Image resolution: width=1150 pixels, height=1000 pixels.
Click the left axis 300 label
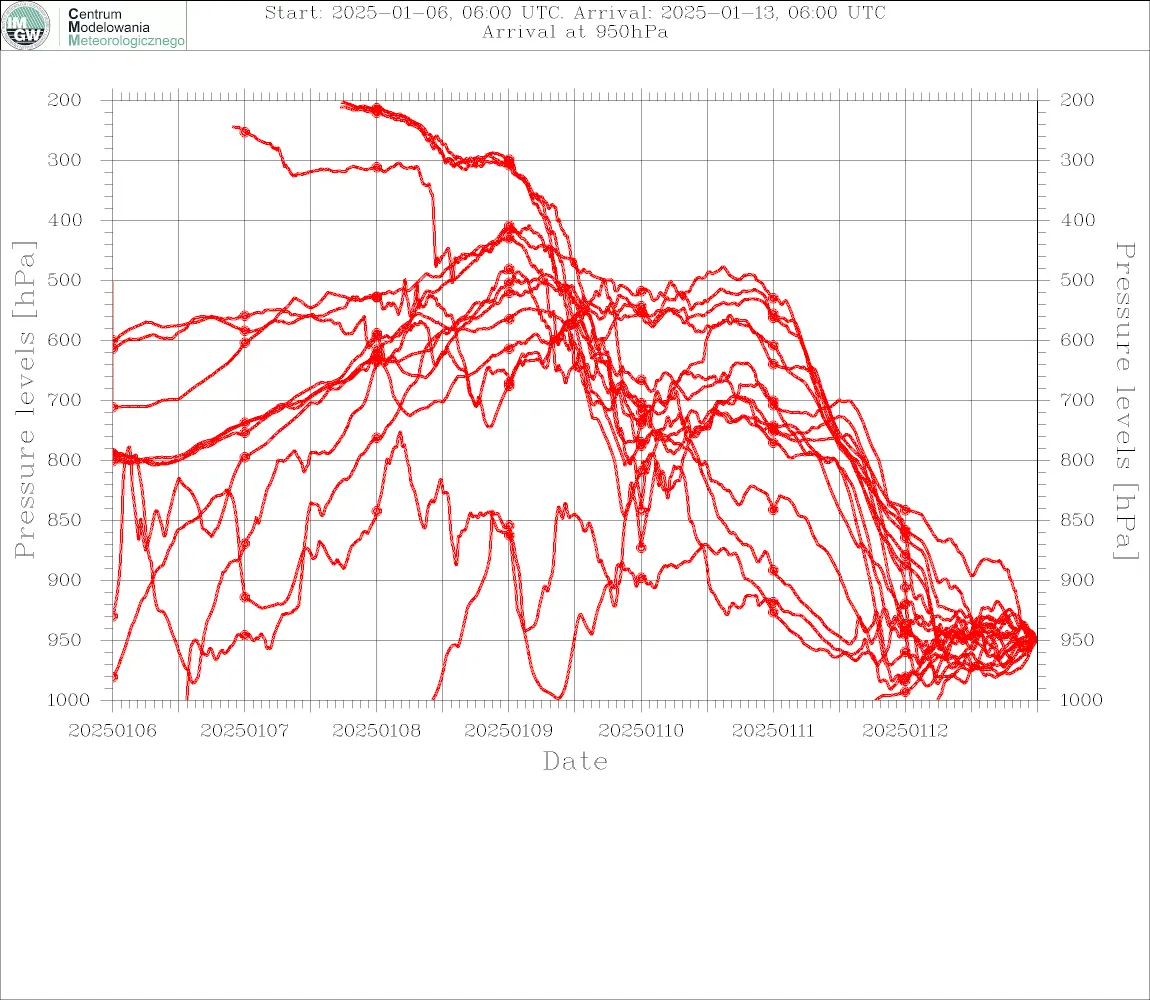coord(65,160)
